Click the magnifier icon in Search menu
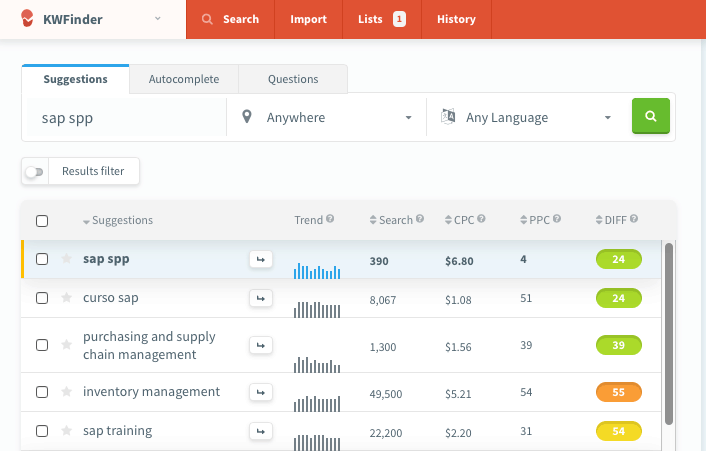This screenshot has width=706, height=451. pos(207,19)
